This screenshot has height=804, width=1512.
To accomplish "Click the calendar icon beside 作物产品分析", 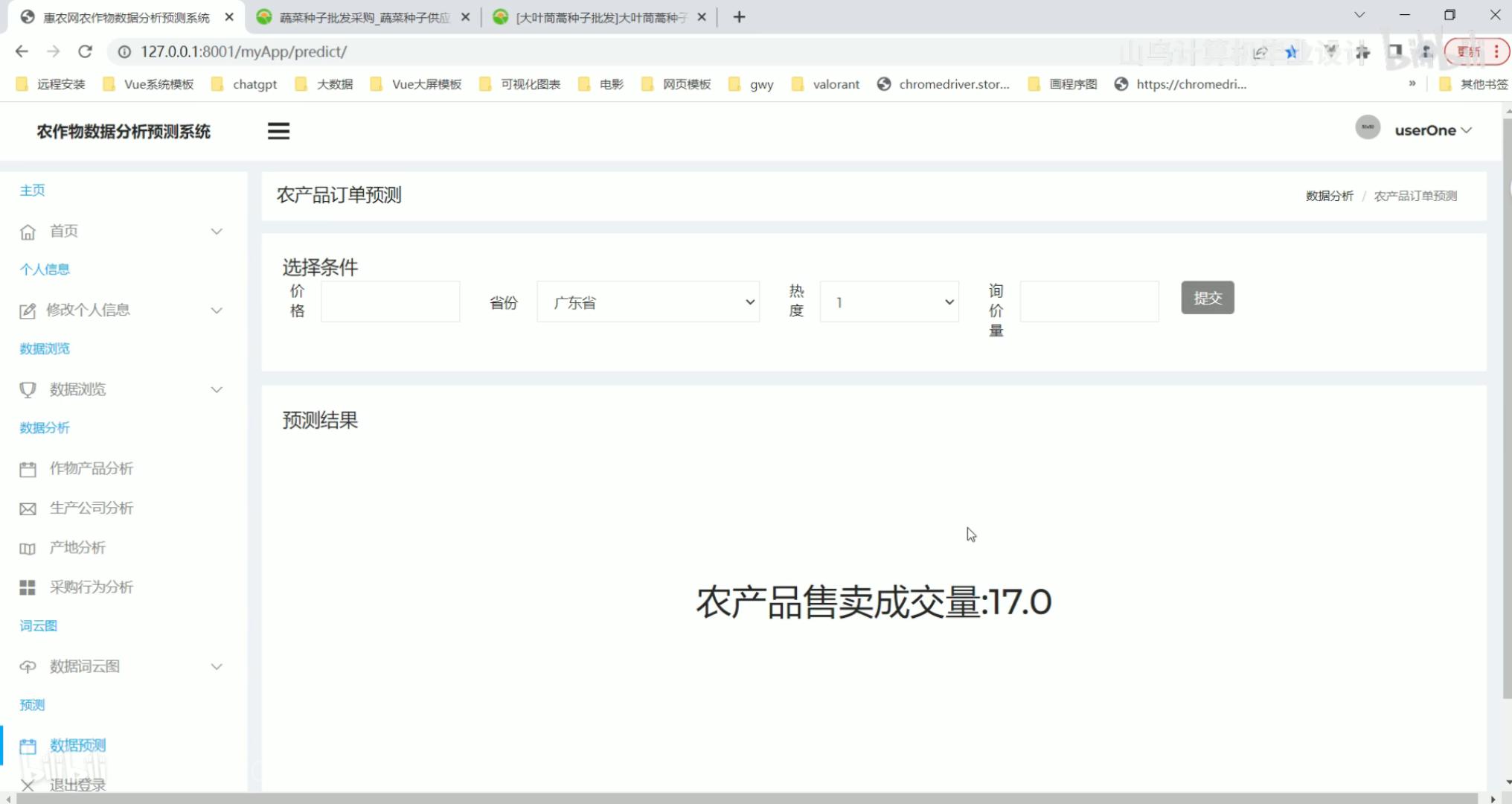I will 28,469.
